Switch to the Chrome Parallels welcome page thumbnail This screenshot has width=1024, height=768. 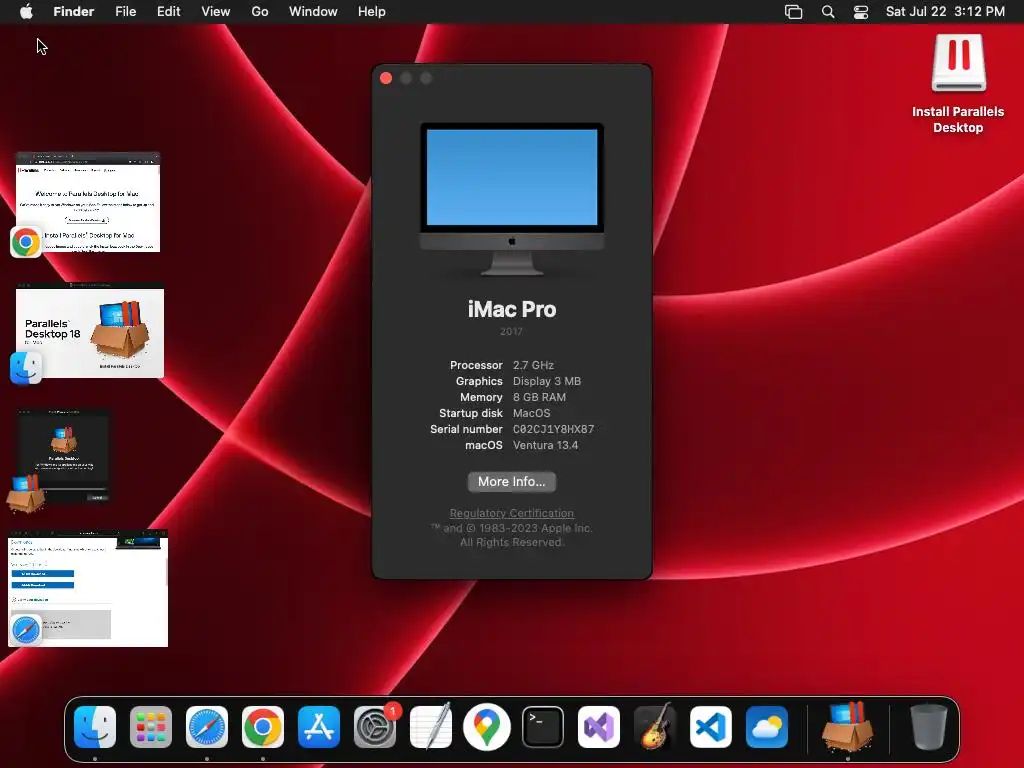[x=88, y=202]
